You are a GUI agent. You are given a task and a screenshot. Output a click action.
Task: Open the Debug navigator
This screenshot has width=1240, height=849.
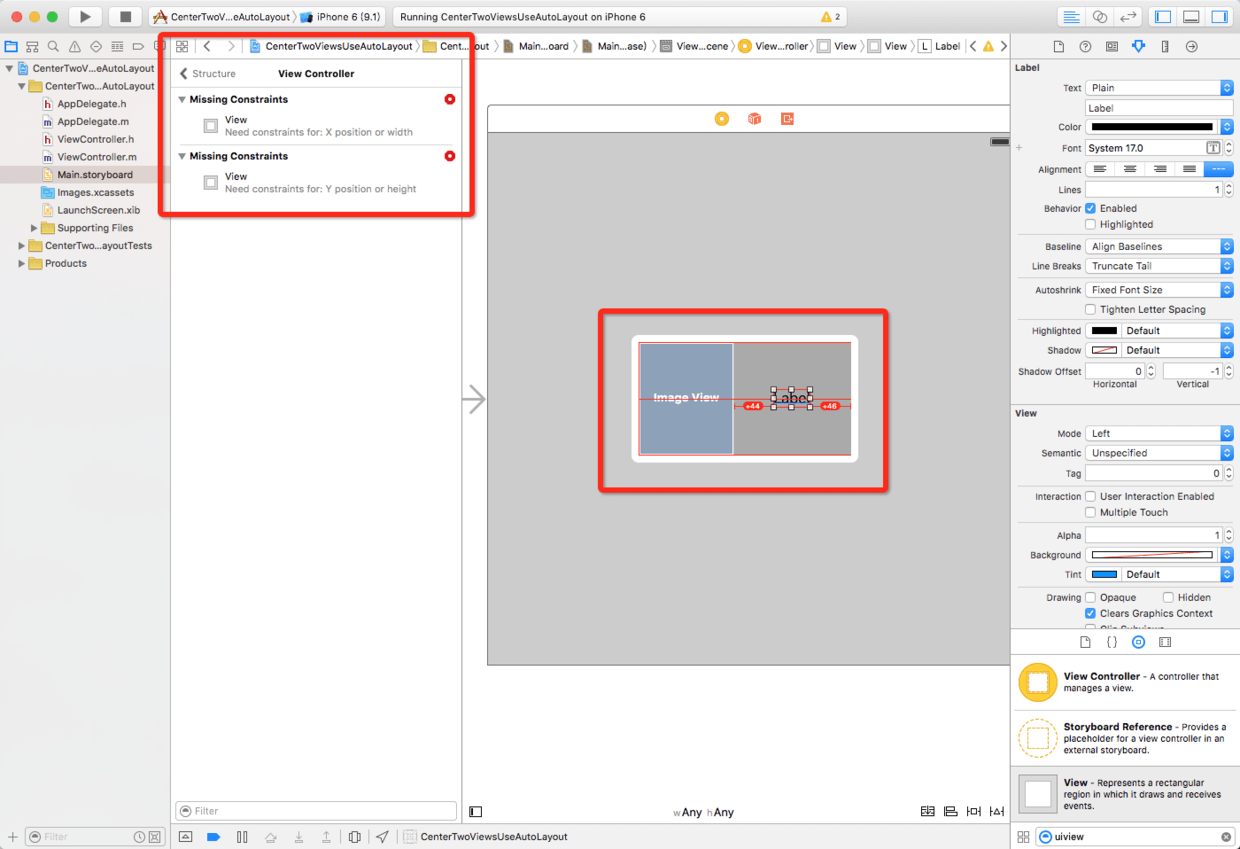pos(117,46)
